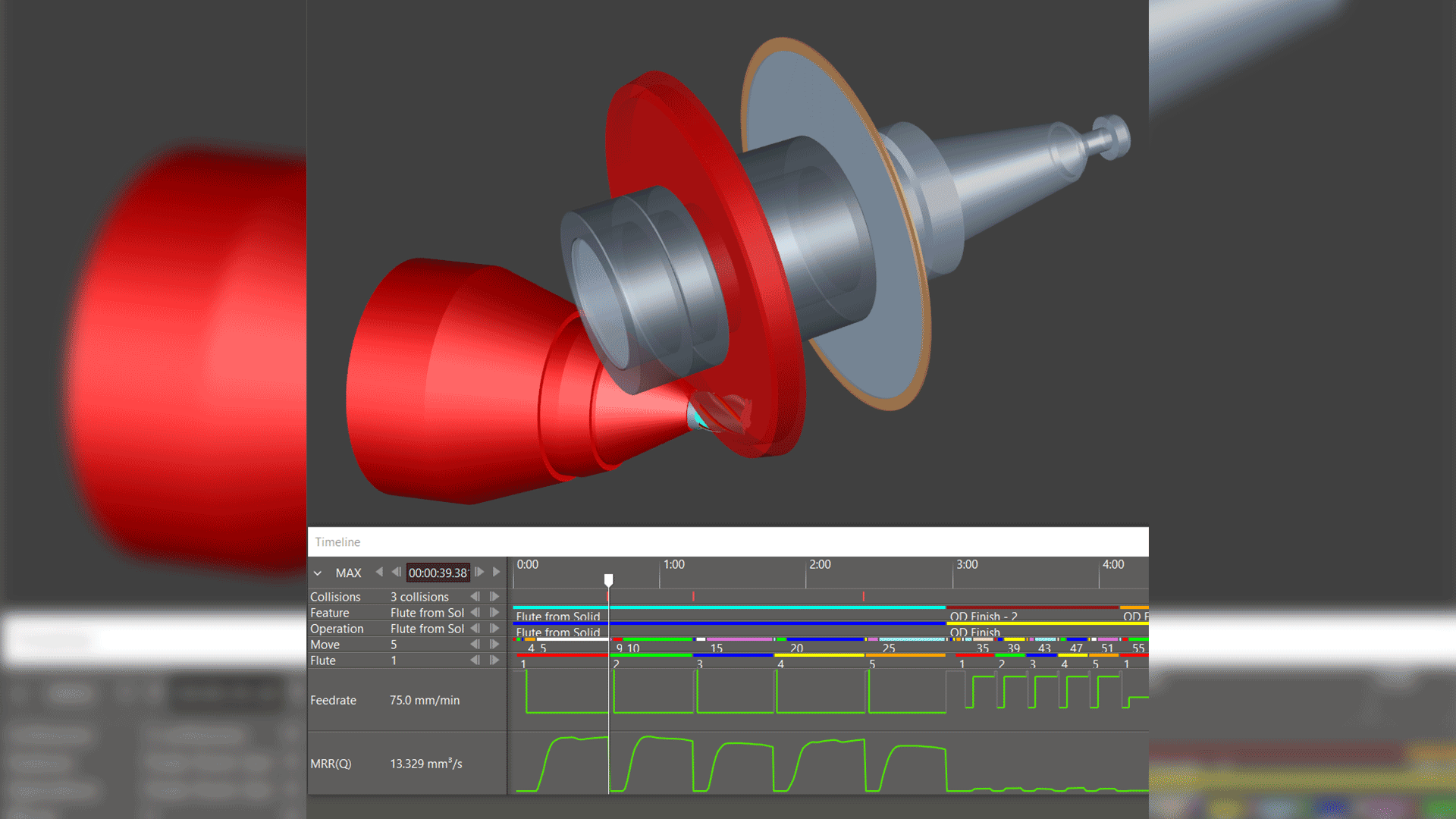Go to previous Flute
The image size is (1456, 819).
pyautogui.click(x=475, y=661)
